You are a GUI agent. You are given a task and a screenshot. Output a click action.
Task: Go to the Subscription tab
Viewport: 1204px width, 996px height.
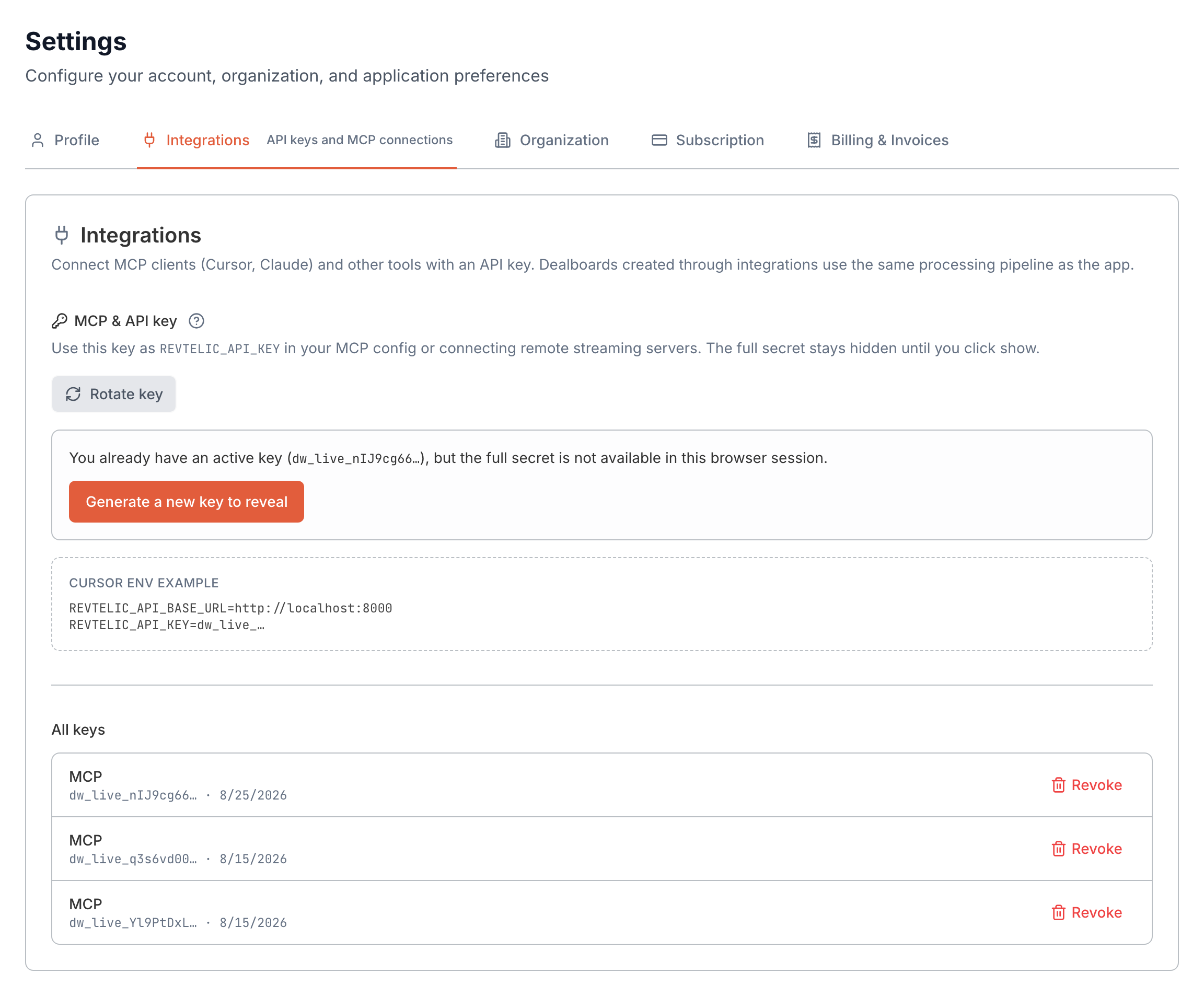[x=708, y=140]
